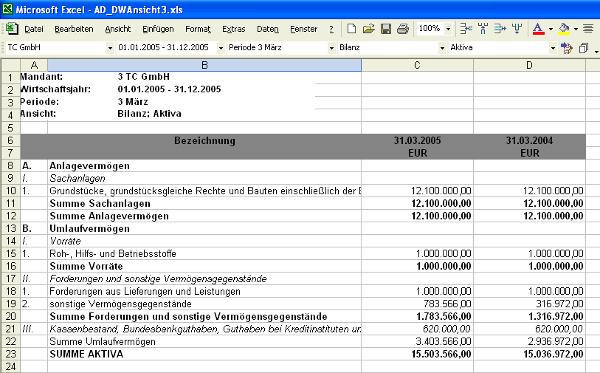
Task: Open the Daten menu
Action: [267, 29]
